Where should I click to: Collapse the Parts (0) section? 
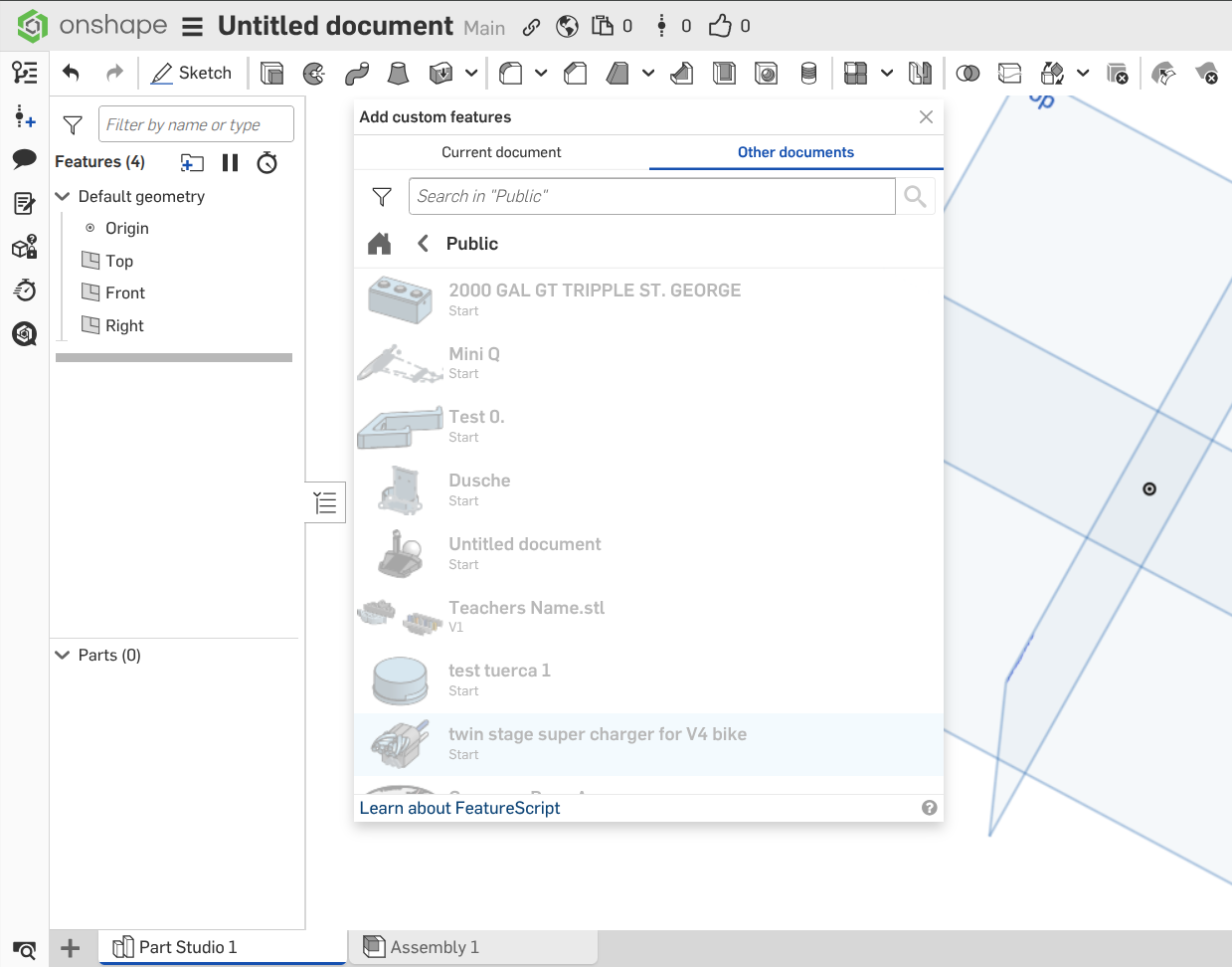pyautogui.click(x=63, y=656)
